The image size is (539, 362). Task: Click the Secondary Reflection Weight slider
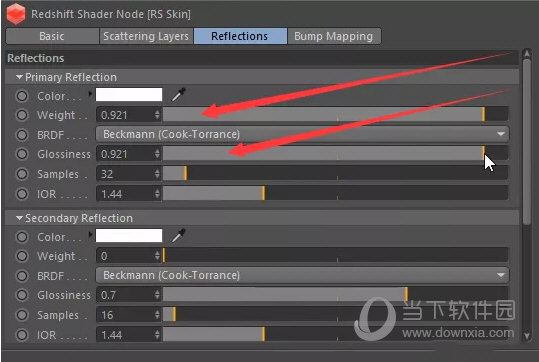pos(336,255)
